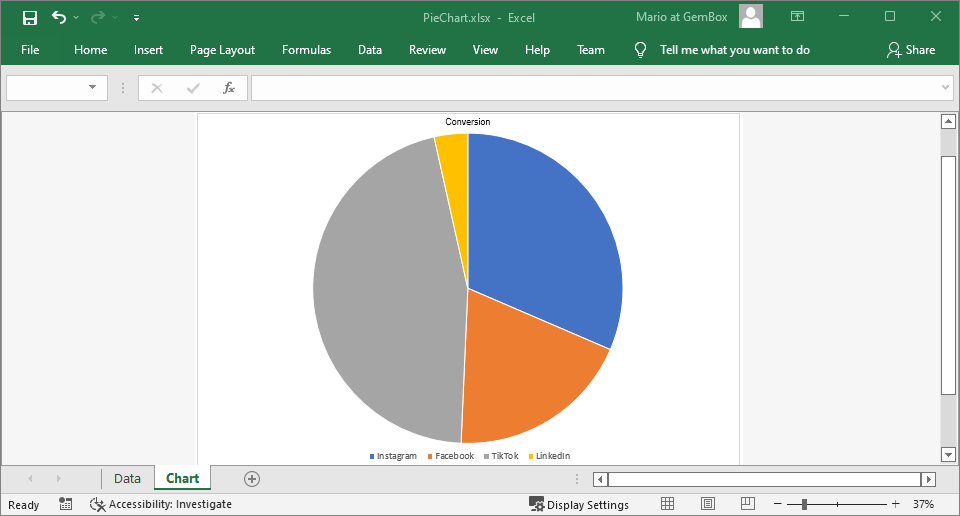
Task: Click the zoom slider handle
Action: 804,504
